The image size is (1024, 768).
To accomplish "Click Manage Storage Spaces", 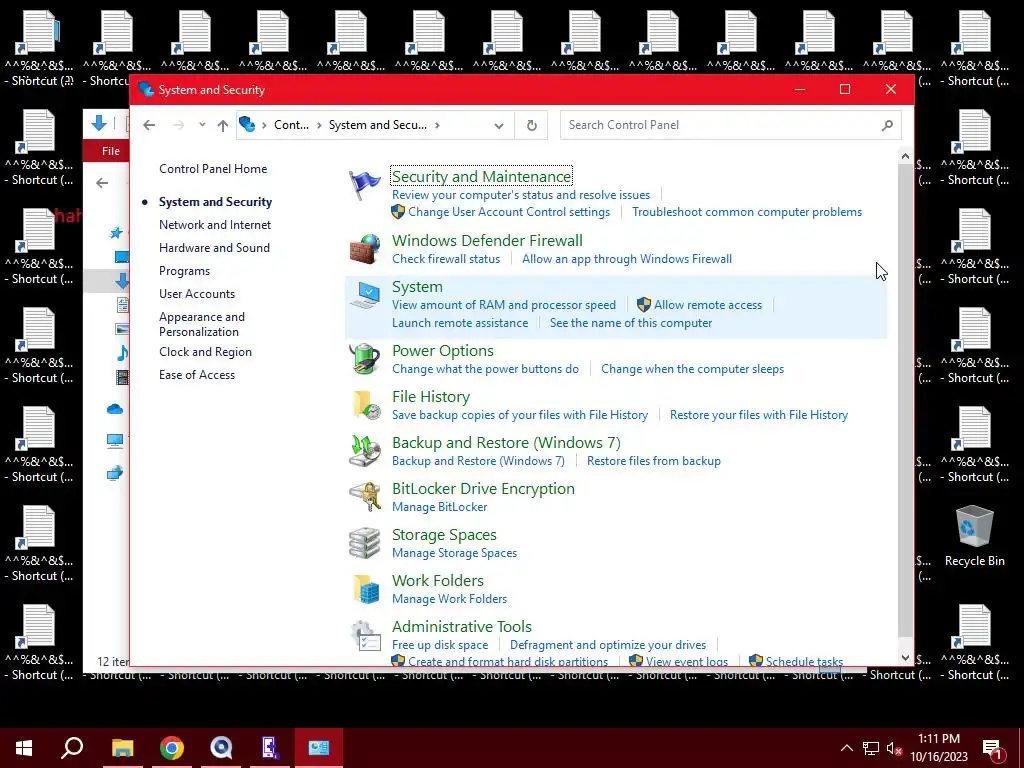I will [x=455, y=552].
